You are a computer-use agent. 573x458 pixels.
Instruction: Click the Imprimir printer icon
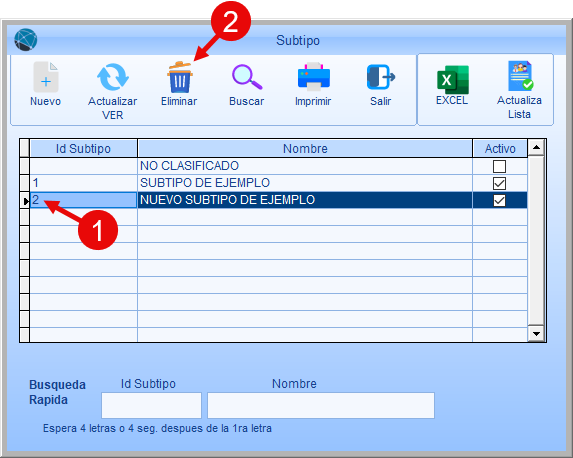tap(314, 76)
